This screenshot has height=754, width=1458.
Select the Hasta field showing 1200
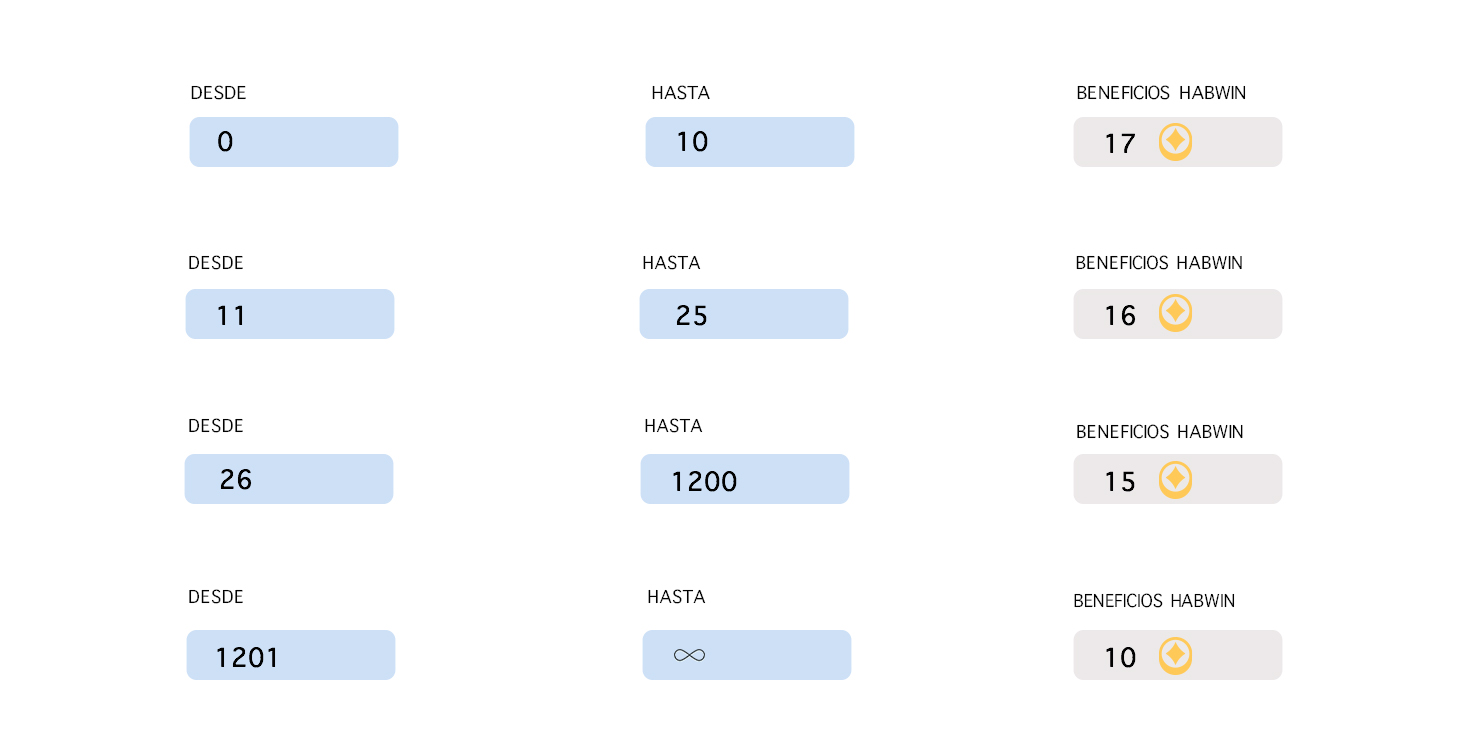click(x=745, y=479)
